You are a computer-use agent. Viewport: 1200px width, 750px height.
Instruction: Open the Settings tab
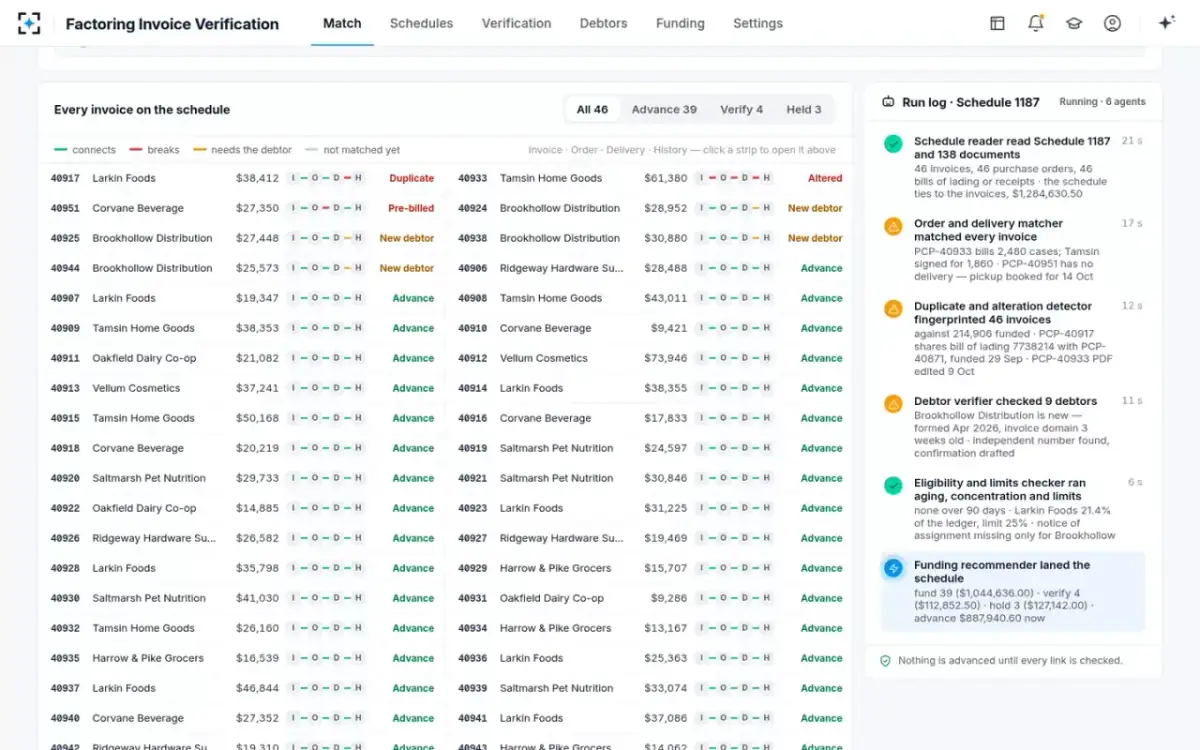758,23
